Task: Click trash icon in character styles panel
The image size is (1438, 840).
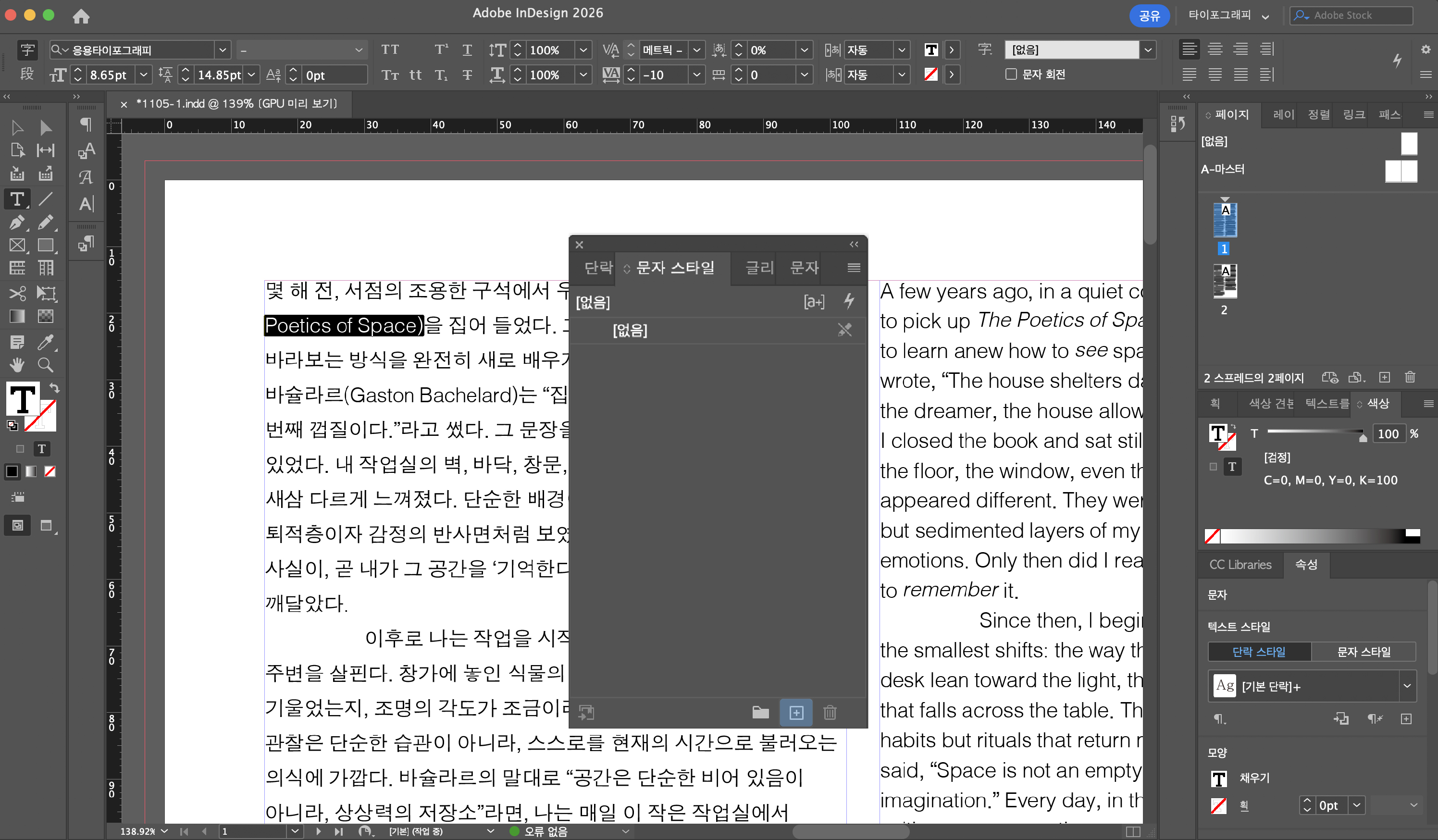Action: tap(830, 712)
